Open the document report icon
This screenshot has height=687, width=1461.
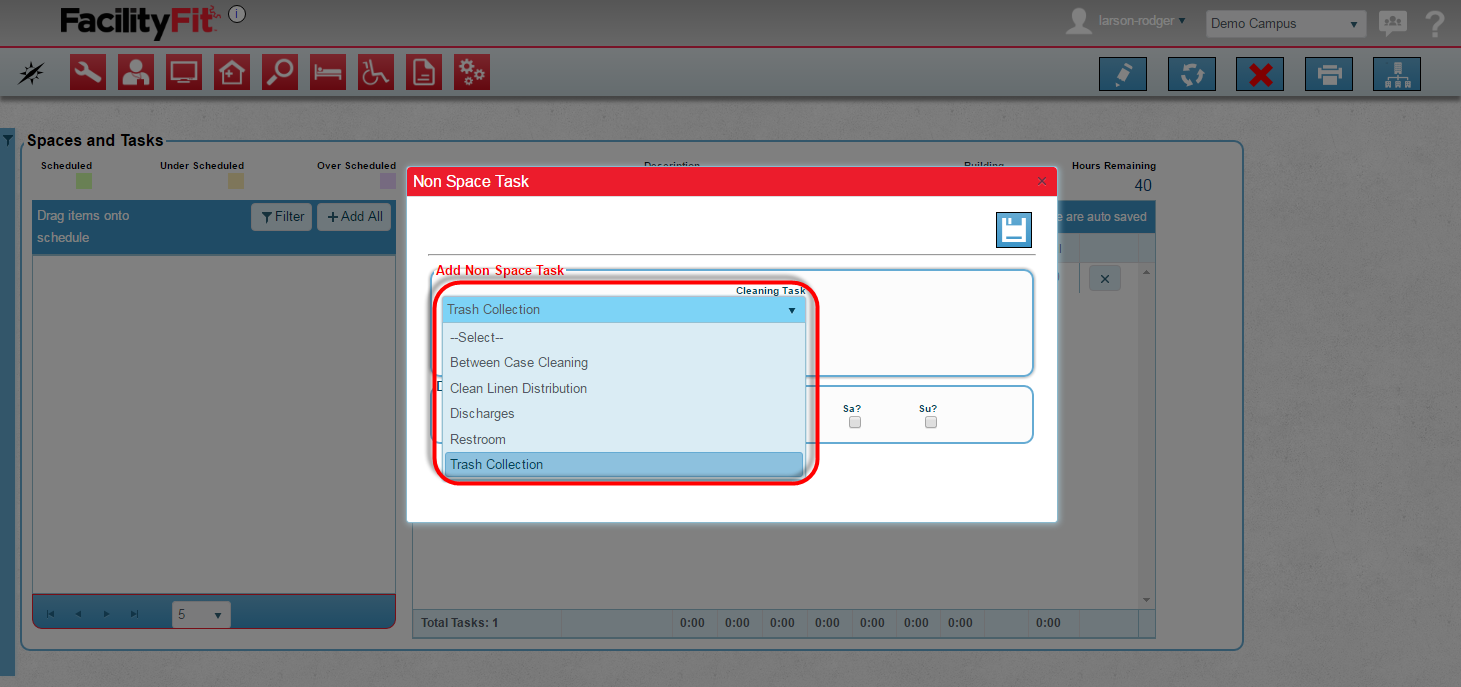tap(424, 73)
